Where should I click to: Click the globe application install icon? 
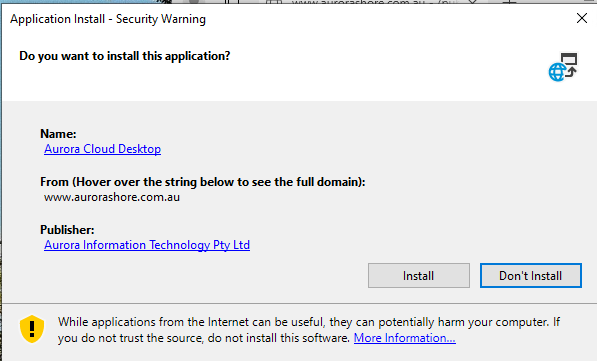(563, 67)
